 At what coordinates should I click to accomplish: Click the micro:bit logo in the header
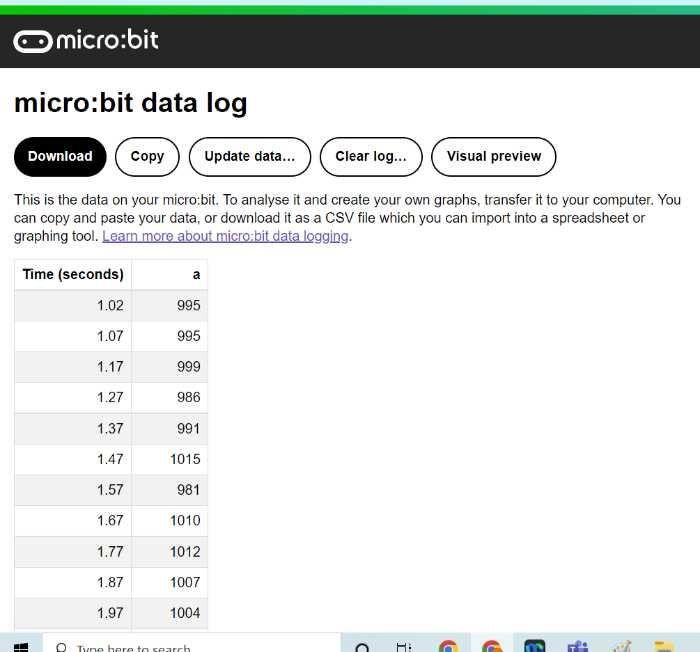tap(86, 41)
